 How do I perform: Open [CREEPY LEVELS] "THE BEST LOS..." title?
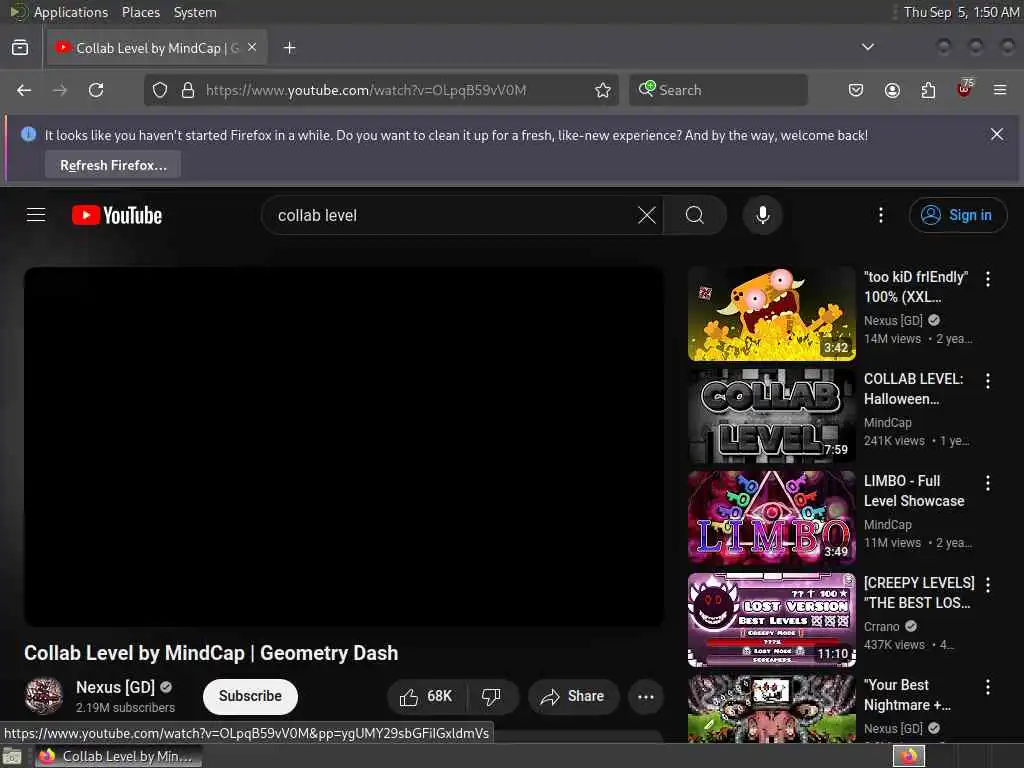pyautogui.click(x=919, y=592)
